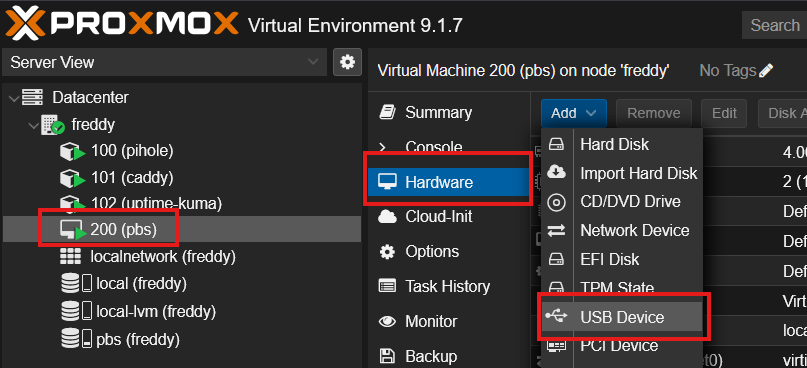Choose Hard Disk from Add menu

point(622,145)
